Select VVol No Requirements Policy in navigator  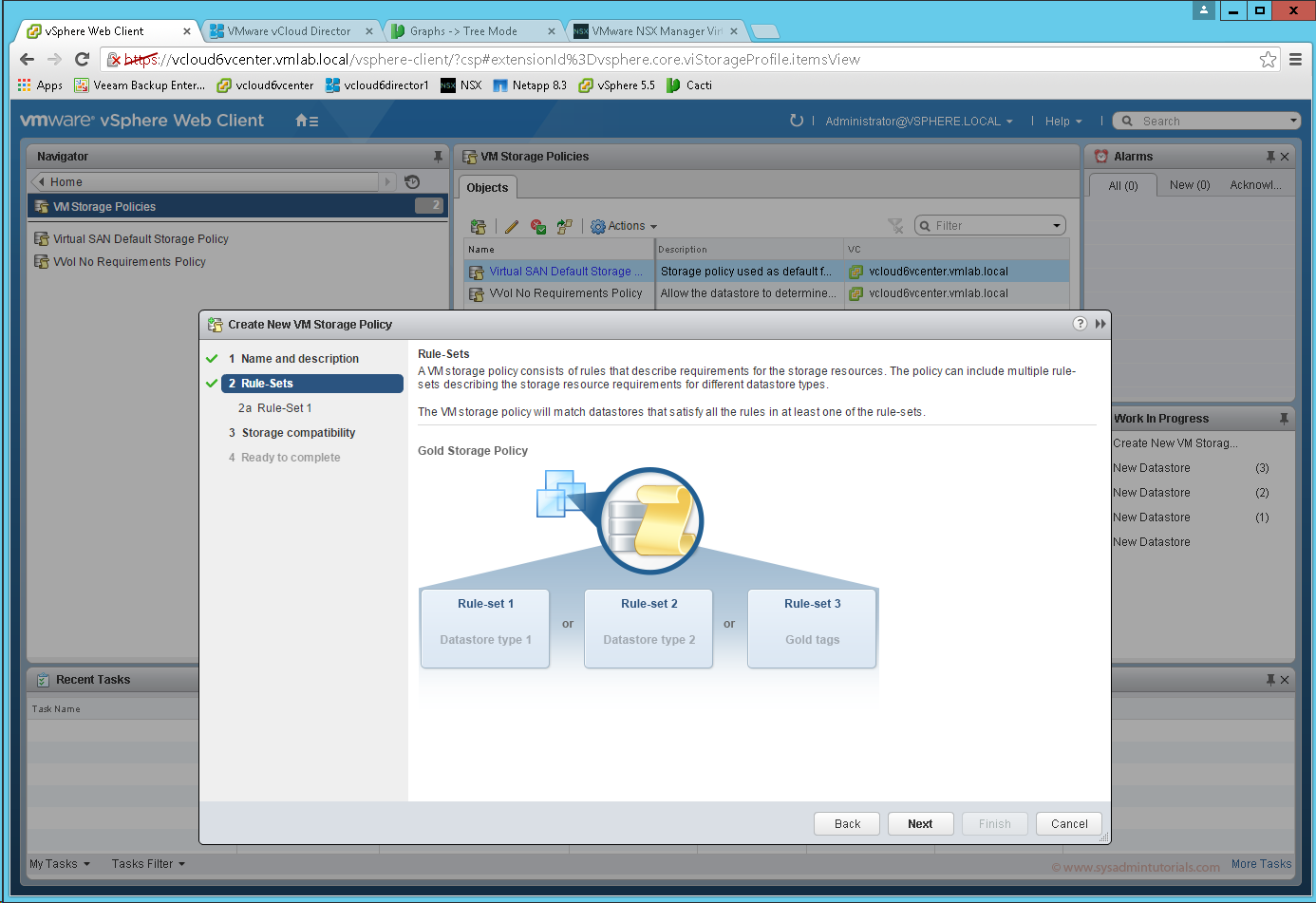pyautogui.click(x=129, y=262)
